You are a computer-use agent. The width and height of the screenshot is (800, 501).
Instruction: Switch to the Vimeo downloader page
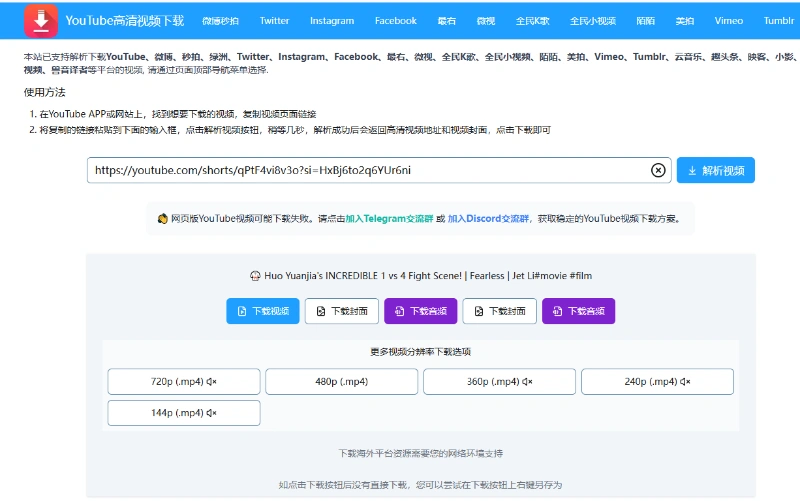(x=729, y=21)
